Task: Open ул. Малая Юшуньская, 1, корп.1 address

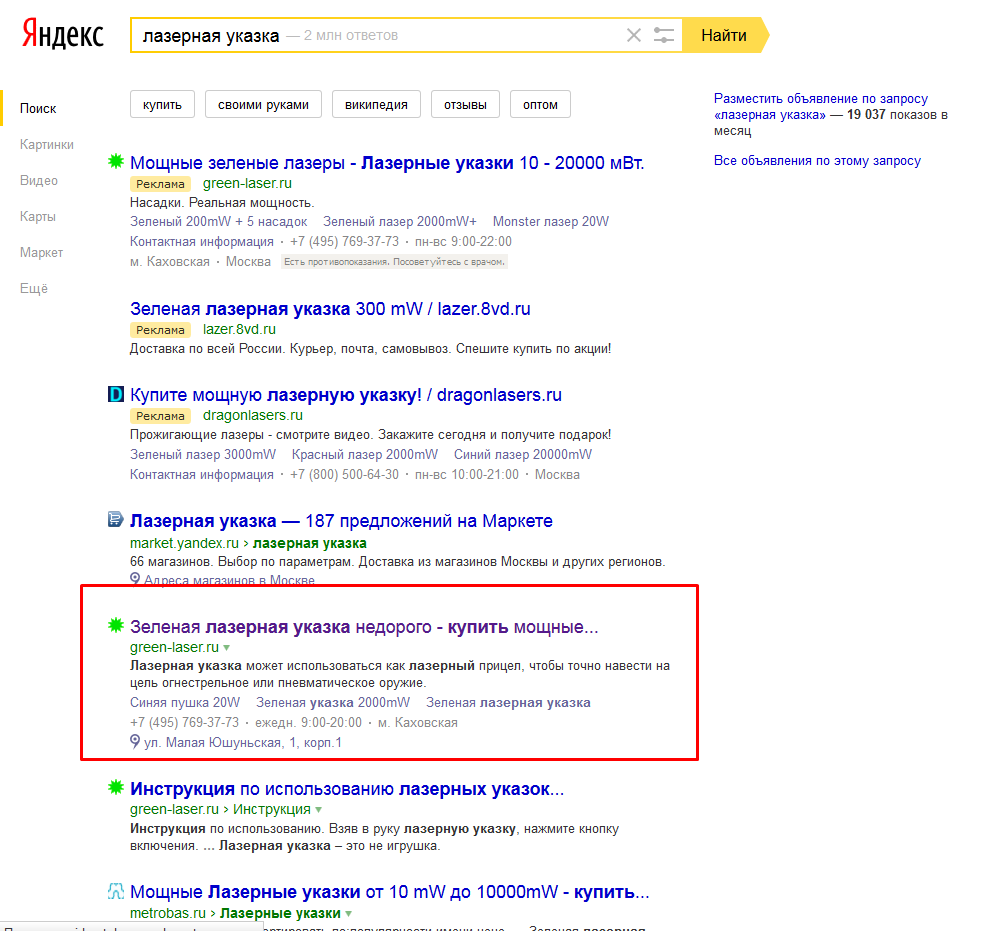Action: coord(243,743)
